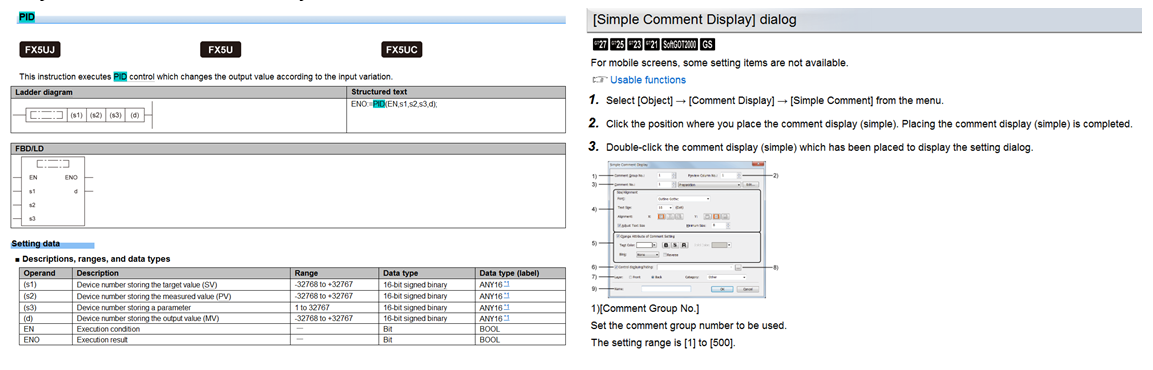This screenshot has height=370, width=1153.
Task: Click the Cancel button in the dialog image
Action: click(x=747, y=289)
